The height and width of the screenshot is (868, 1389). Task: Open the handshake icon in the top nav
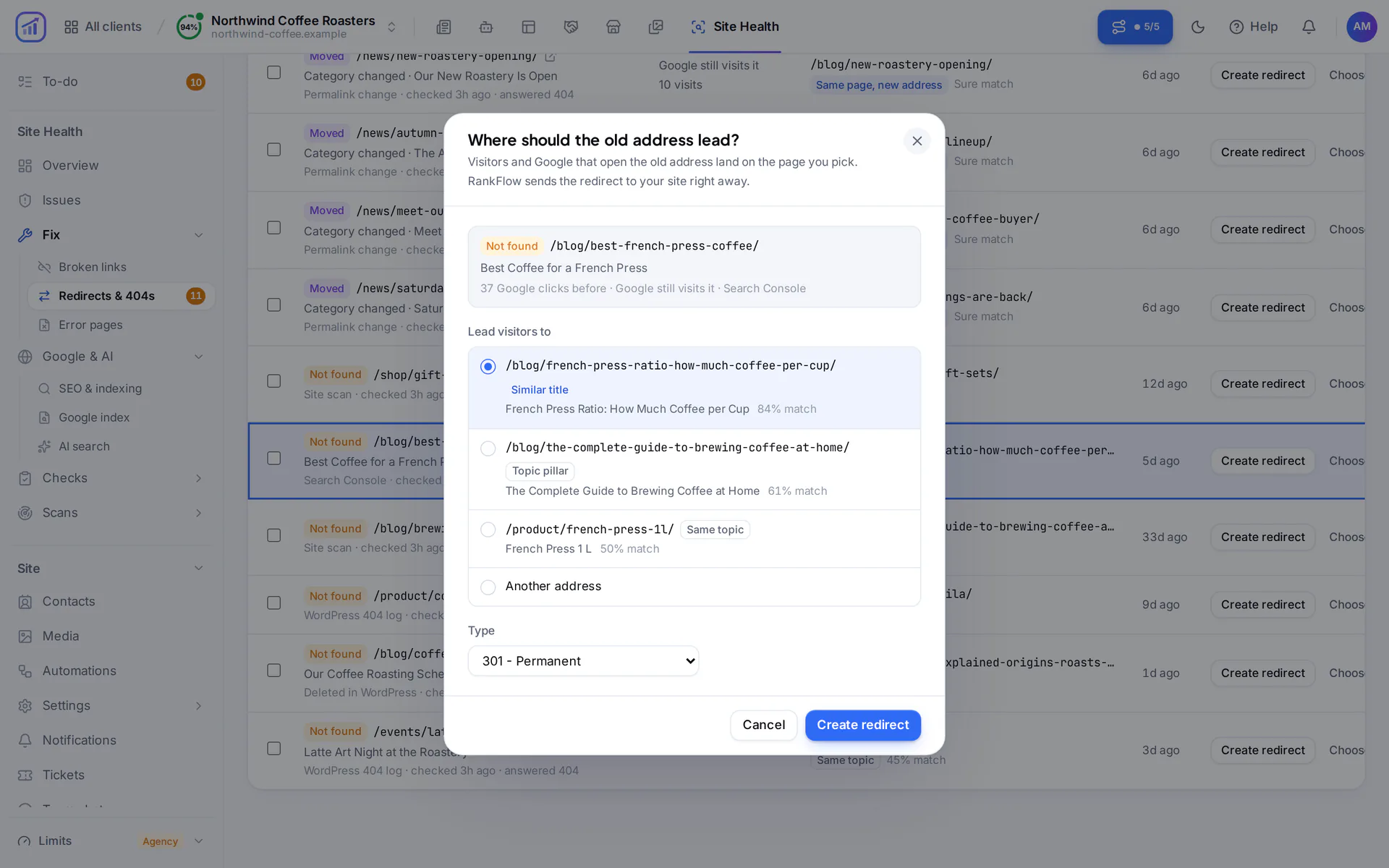click(x=571, y=27)
